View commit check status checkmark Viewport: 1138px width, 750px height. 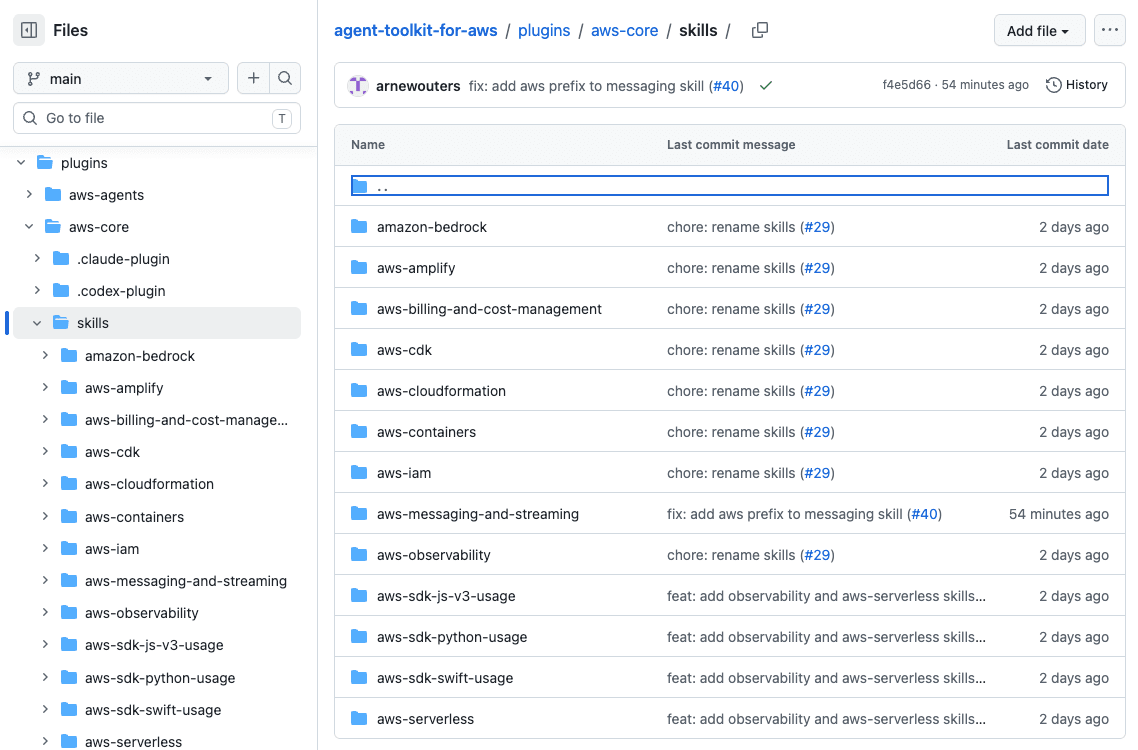click(766, 86)
